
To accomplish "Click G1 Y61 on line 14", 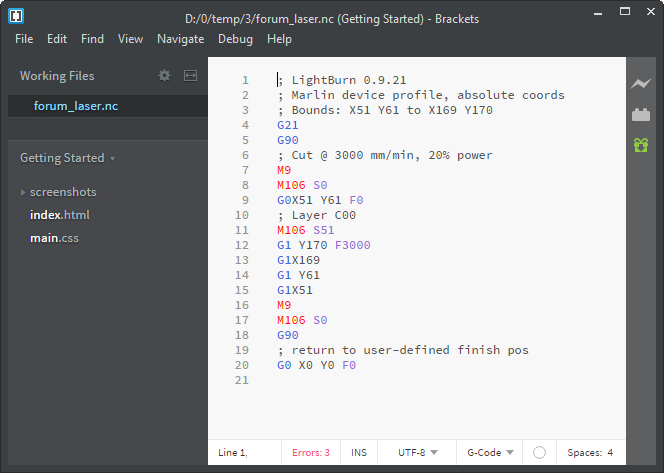I will click(299, 275).
